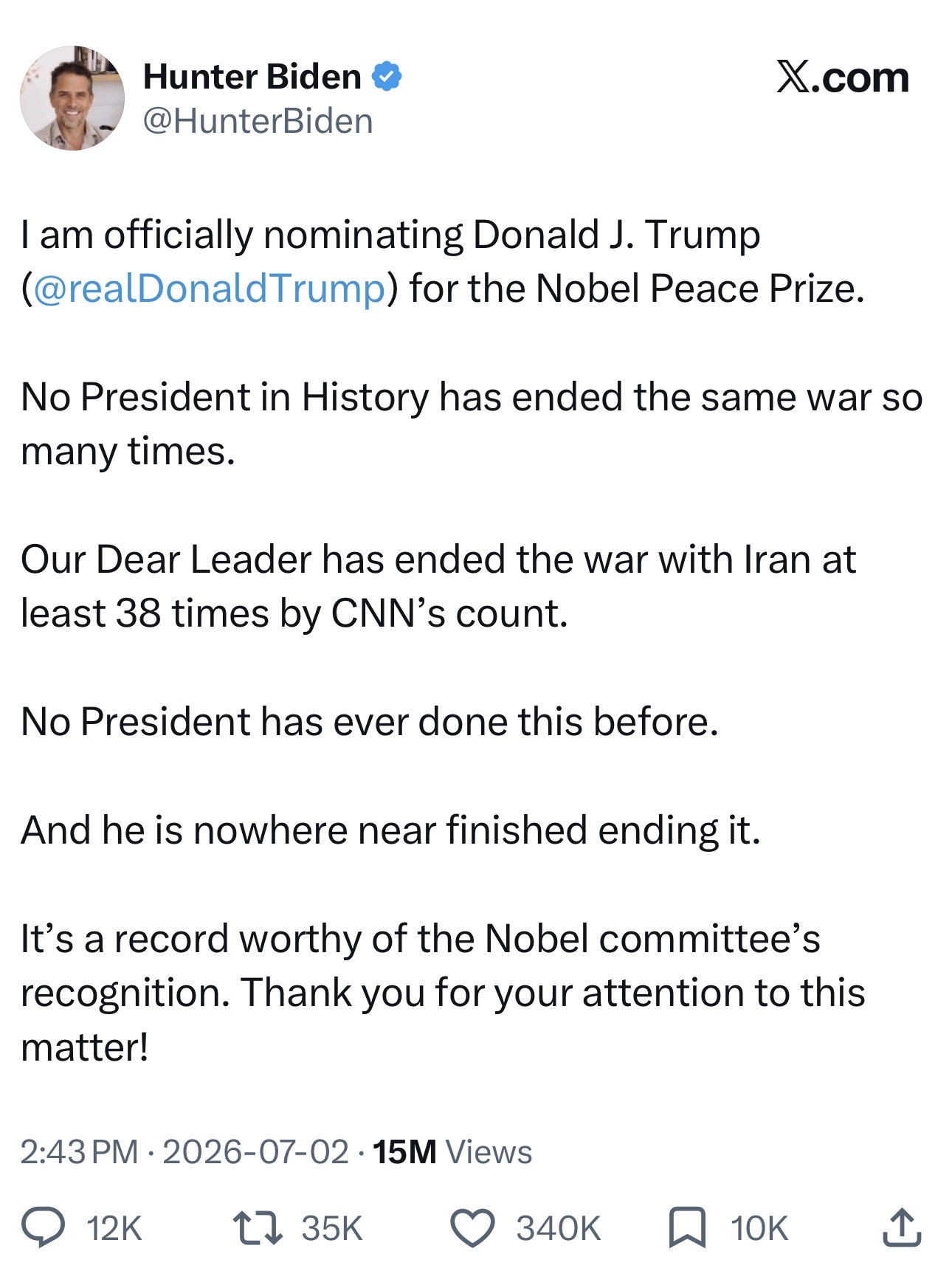
Task: View the 12K replies count
Action: click(114, 1228)
